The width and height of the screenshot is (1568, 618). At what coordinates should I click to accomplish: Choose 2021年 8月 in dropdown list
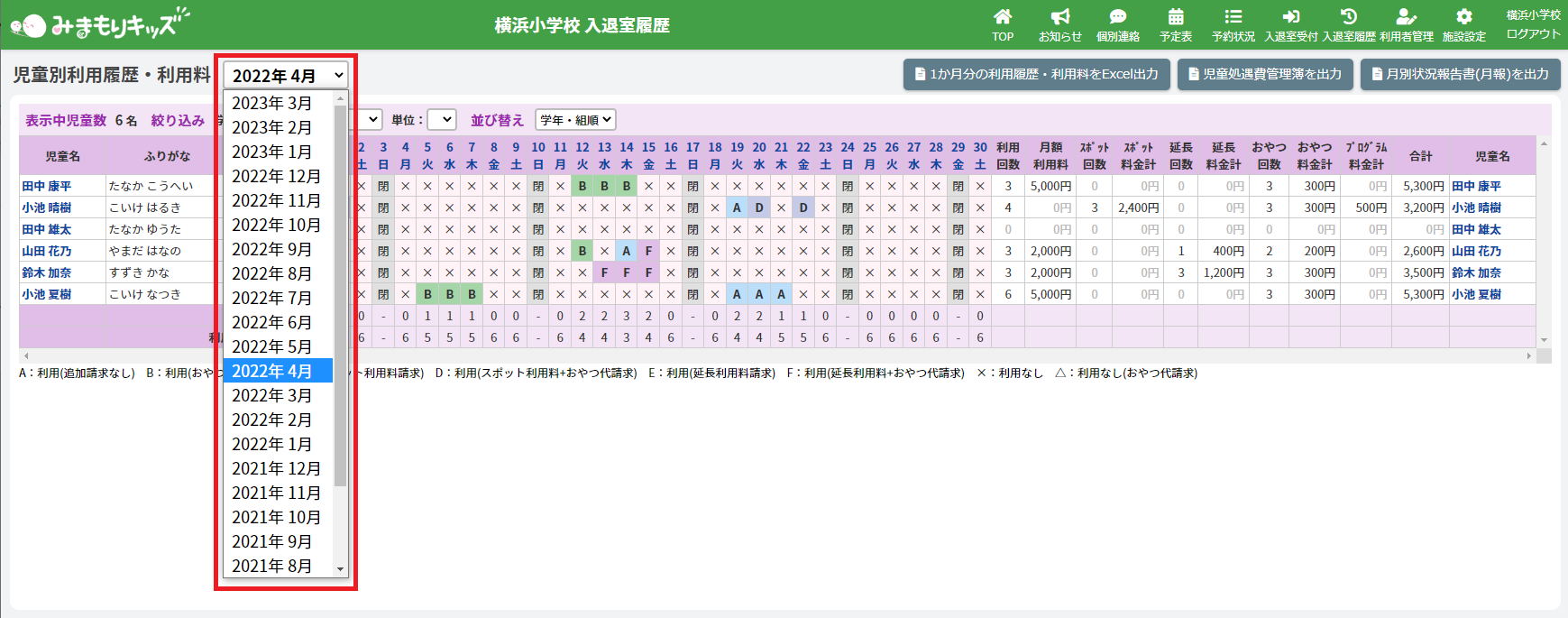pos(272,566)
